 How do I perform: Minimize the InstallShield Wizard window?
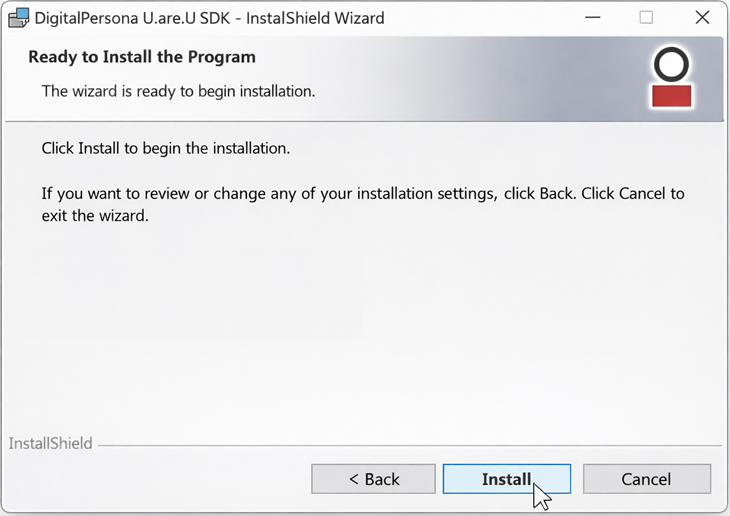tap(588, 17)
